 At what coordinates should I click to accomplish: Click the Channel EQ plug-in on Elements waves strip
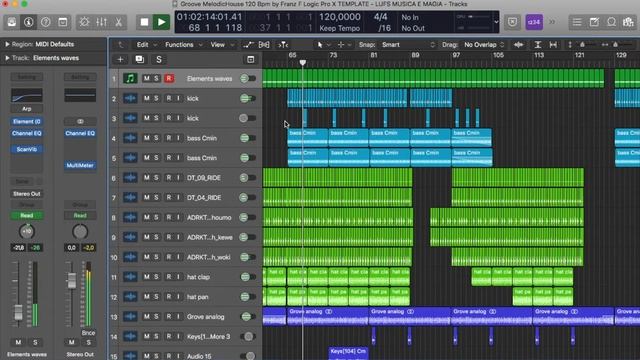(27, 133)
